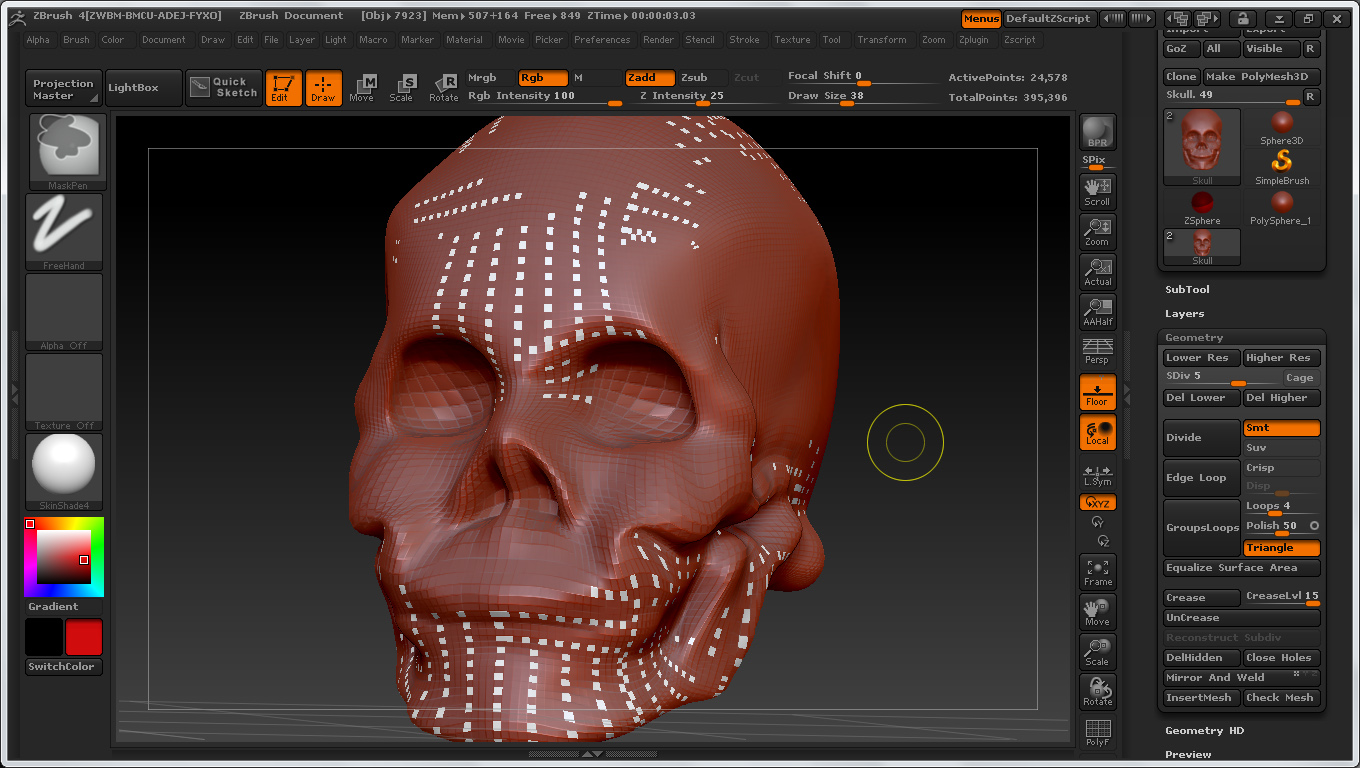Toggle Local transformations button

[x=1098, y=432]
